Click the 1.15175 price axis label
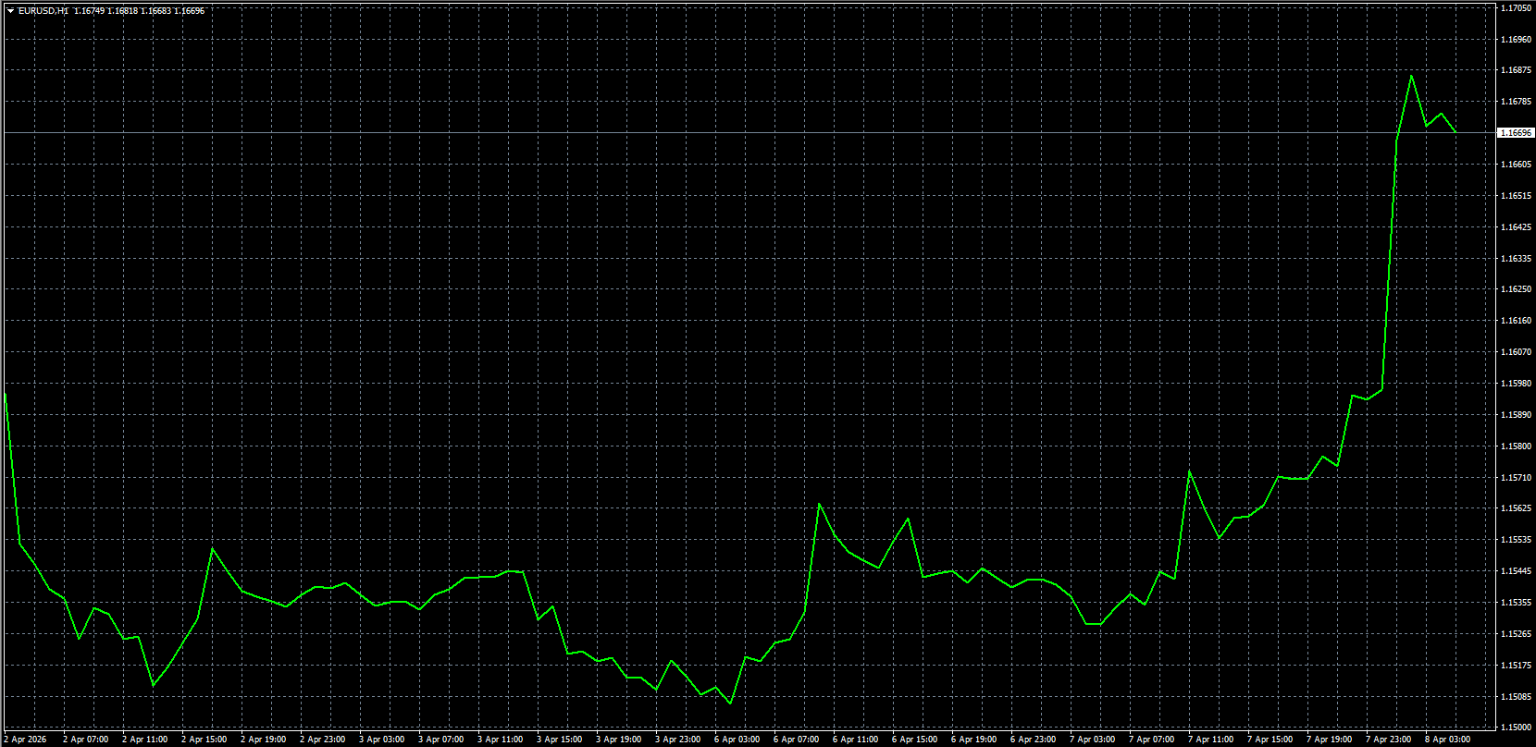The height and width of the screenshot is (747, 1536). pyautogui.click(x=1516, y=666)
